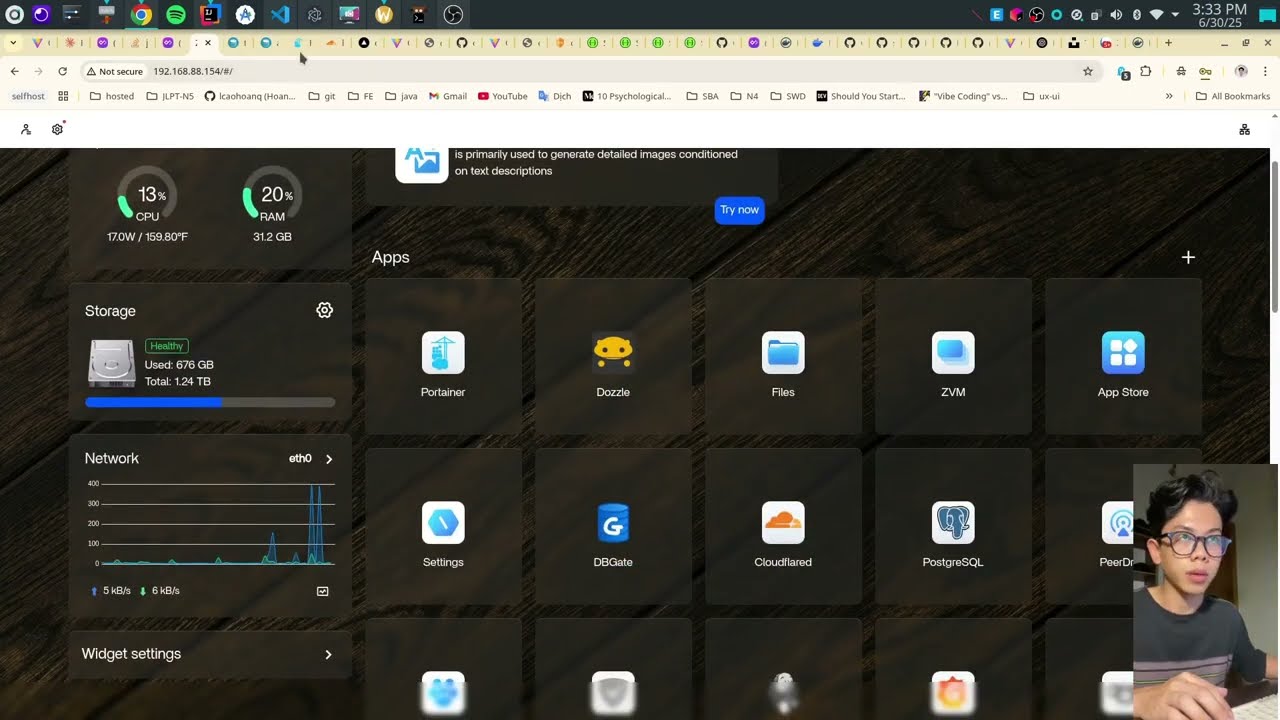
Task: Click the storage usage progress bar
Action: pos(210,402)
